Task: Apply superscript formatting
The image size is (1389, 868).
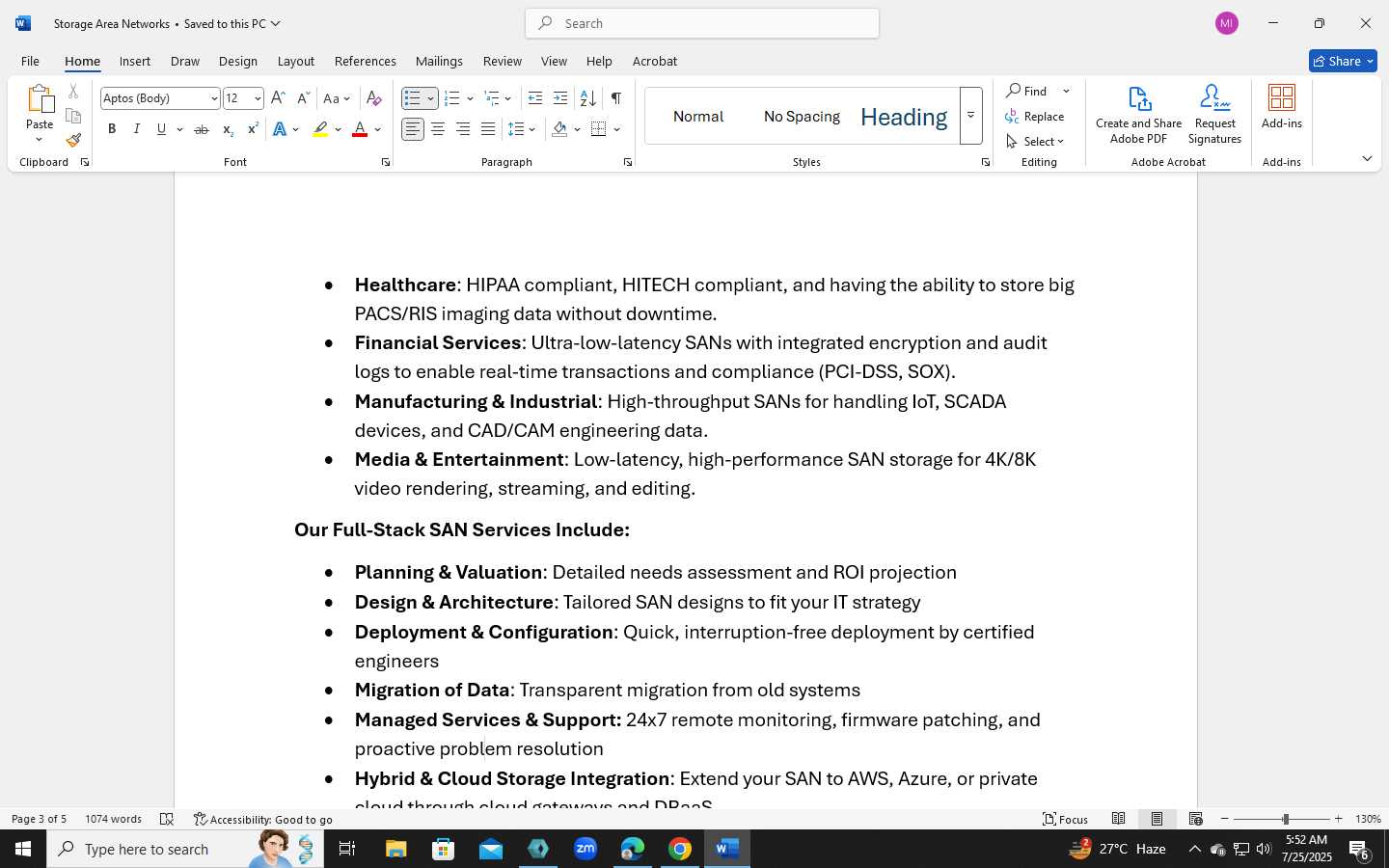Action: pos(253,129)
